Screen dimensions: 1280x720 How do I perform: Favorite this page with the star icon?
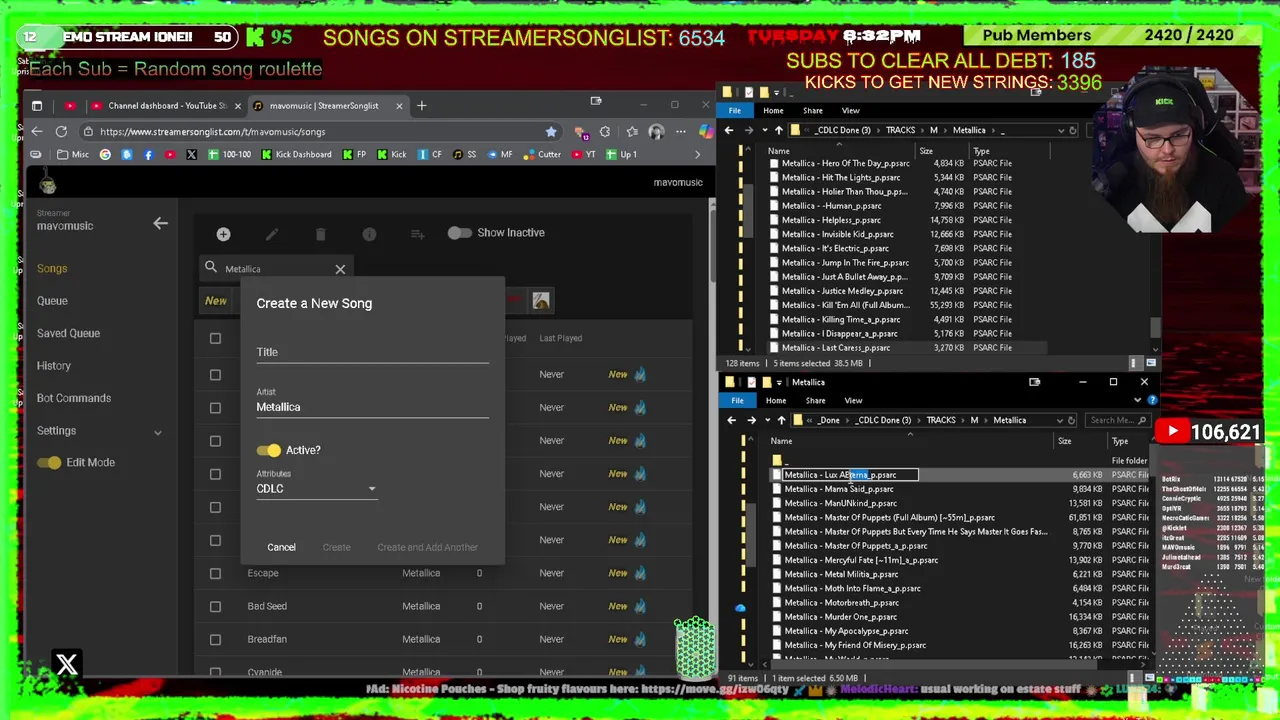(551, 131)
